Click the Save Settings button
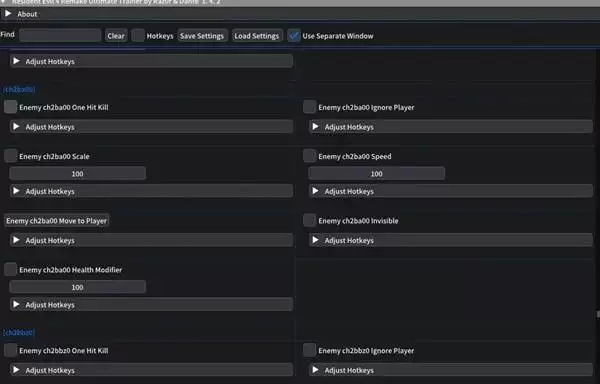The image size is (600, 384). point(202,36)
